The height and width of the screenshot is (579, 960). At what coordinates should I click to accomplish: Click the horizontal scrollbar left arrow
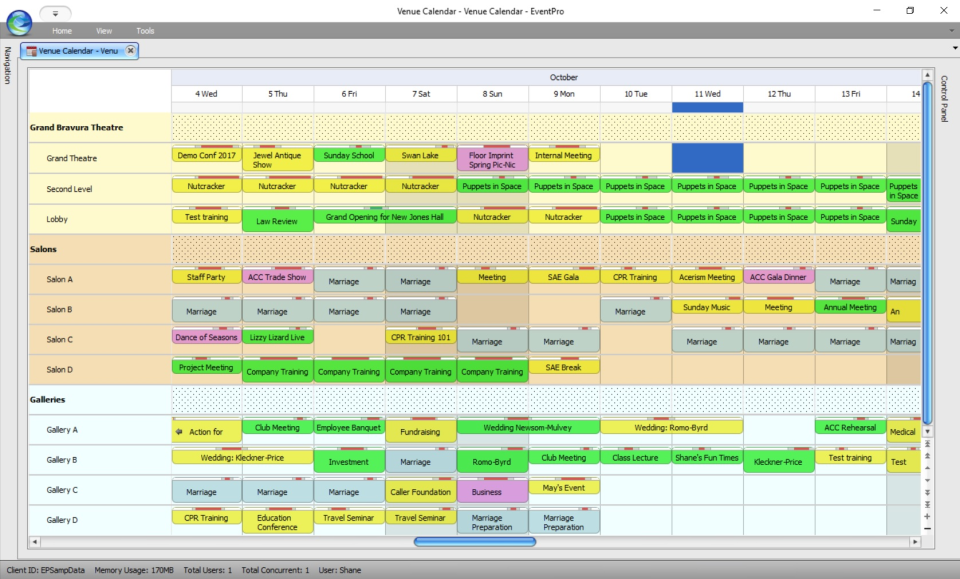(x=35, y=542)
